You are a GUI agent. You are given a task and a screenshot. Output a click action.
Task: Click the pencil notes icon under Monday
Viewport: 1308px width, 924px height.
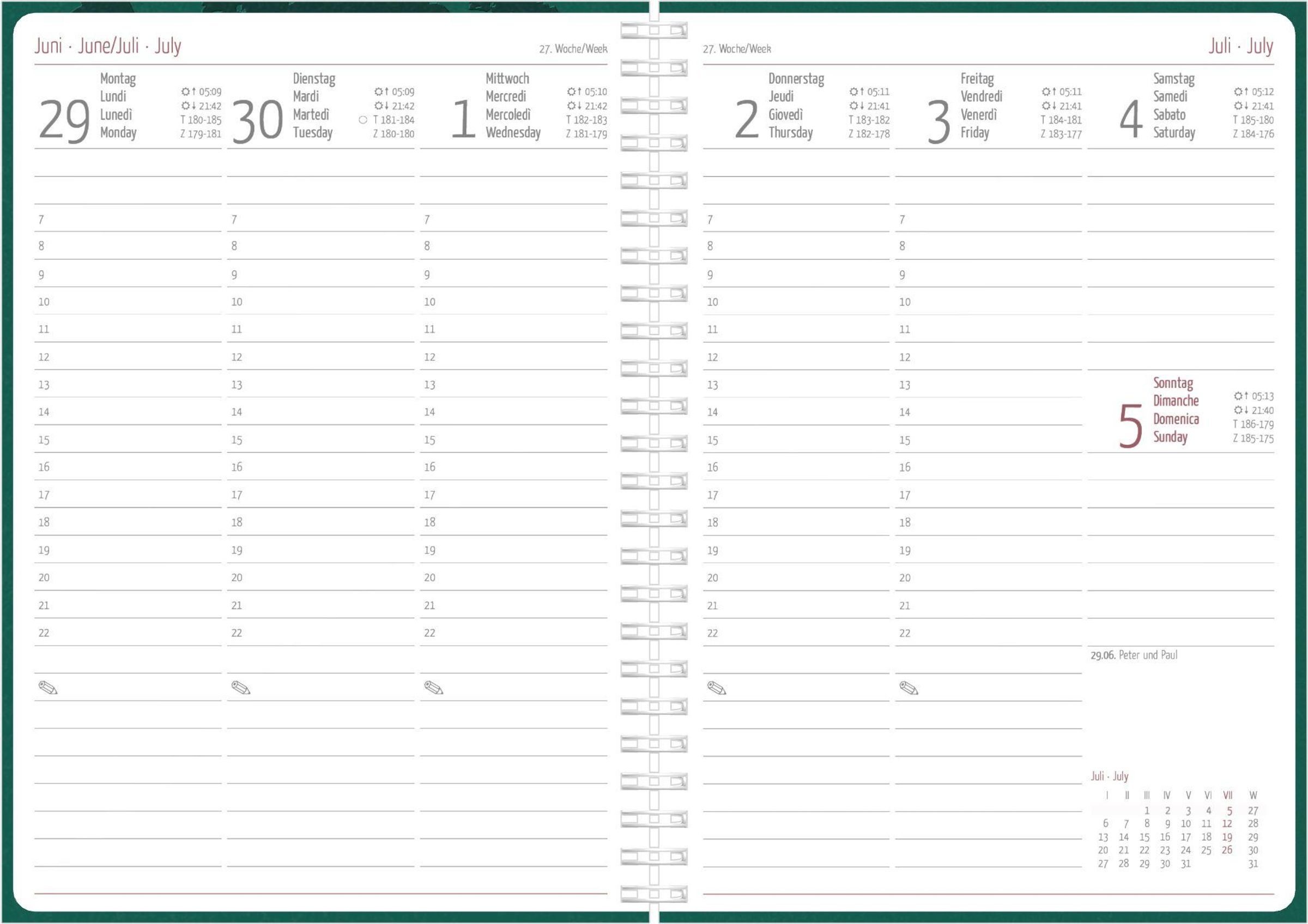48,688
